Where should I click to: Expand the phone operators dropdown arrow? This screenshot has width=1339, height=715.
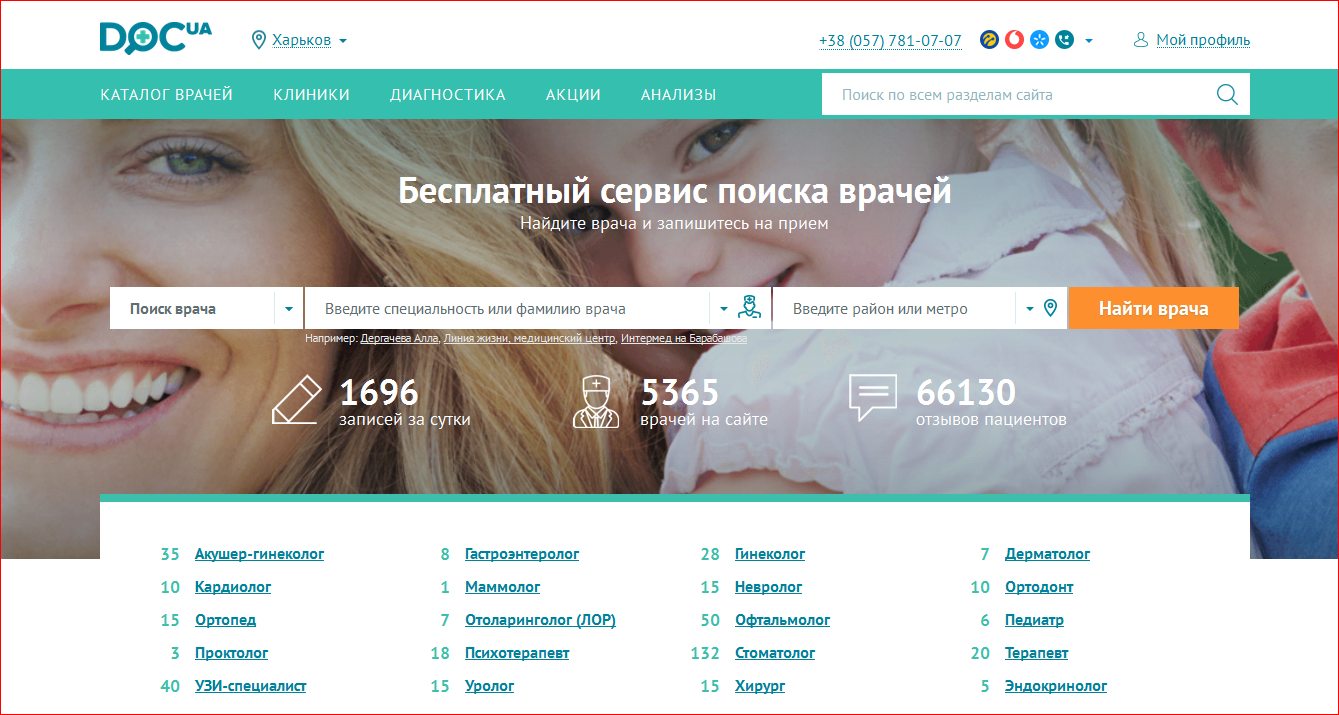[x=1089, y=41]
